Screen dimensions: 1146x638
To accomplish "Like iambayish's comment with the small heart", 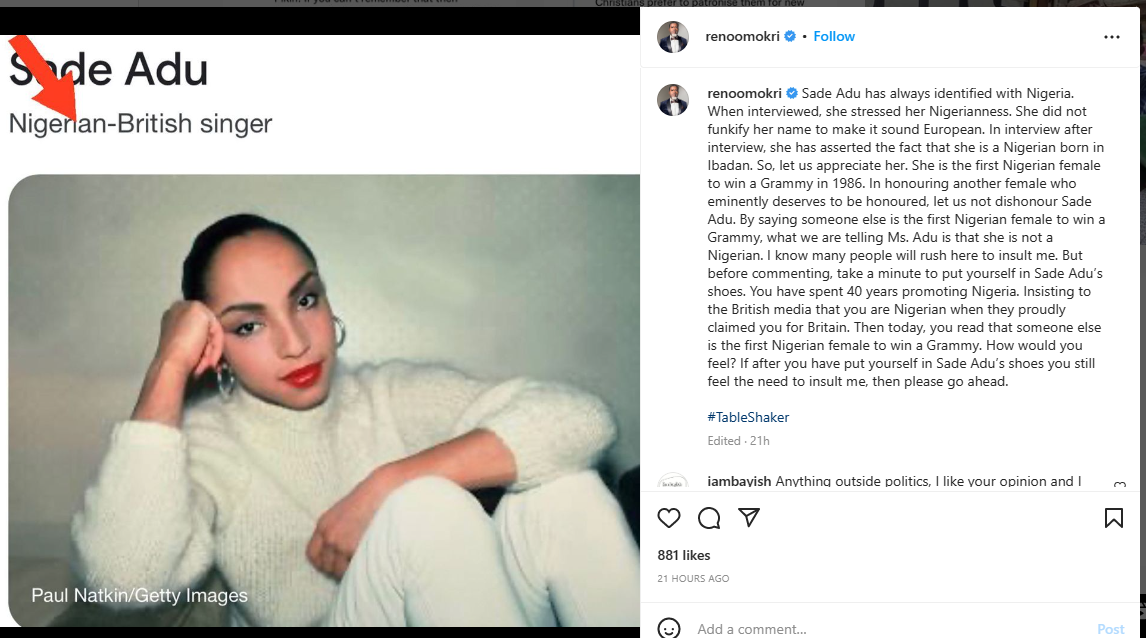I will [x=1119, y=486].
